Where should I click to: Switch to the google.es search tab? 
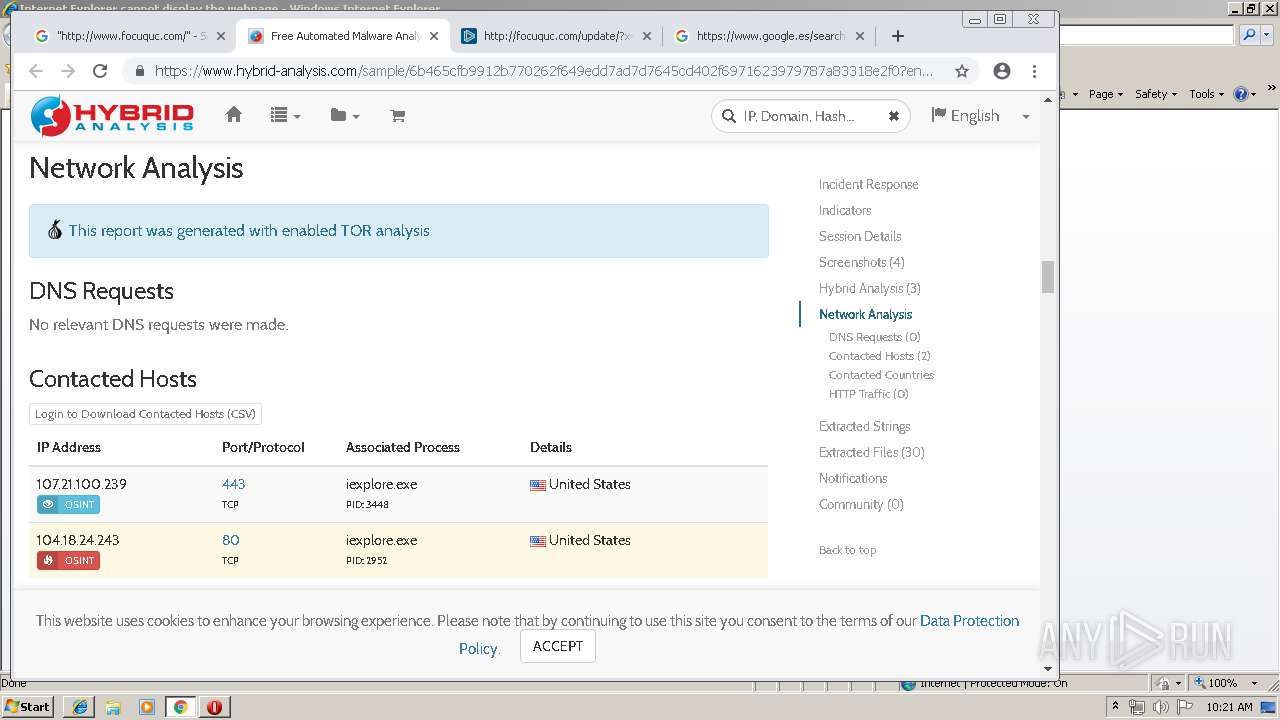pos(768,36)
